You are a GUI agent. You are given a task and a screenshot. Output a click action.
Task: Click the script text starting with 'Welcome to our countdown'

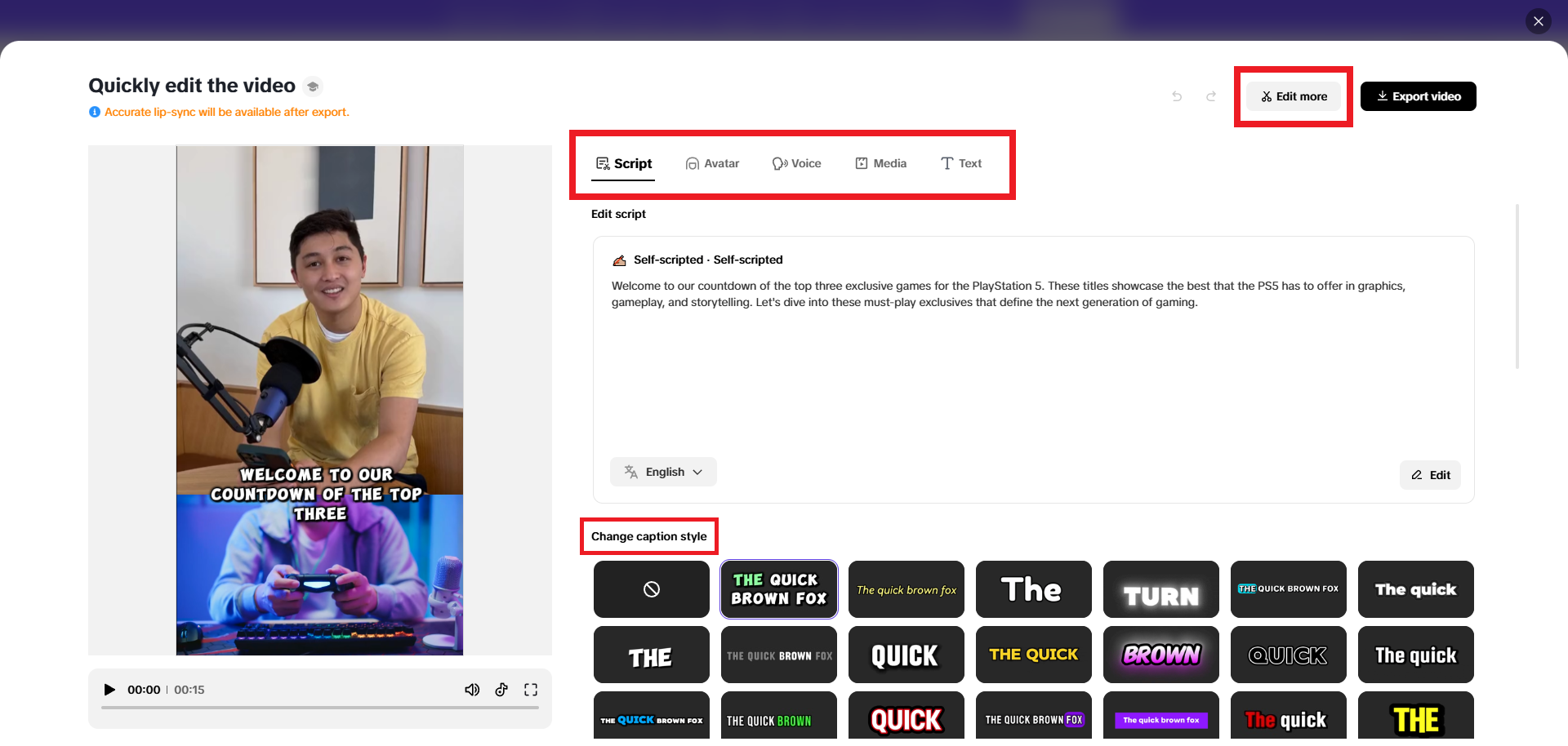tap(1009, 294)
